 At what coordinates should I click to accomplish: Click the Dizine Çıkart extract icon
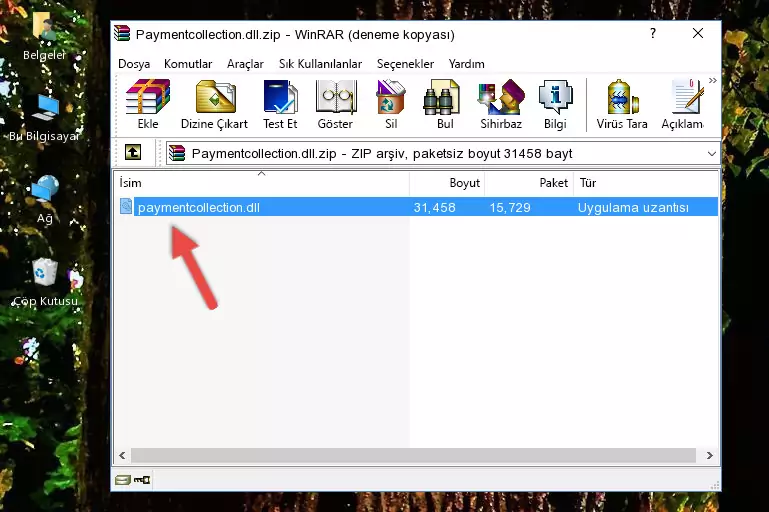click(214, 104)
